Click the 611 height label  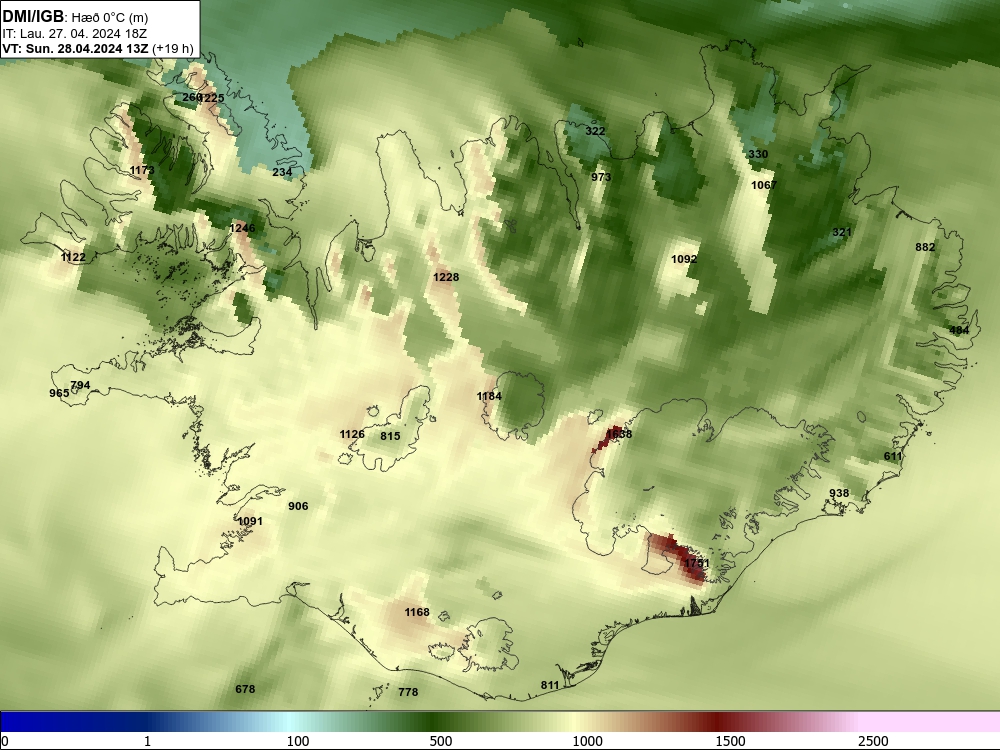(893, 457)
